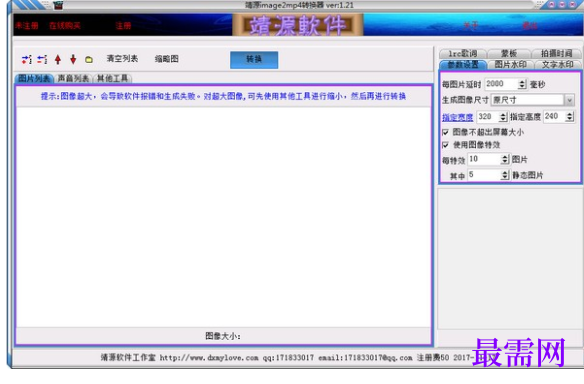The image size is (584, 384).
Task: Toggle the 图像不超出屏幕大小 checkbox
Action: (x=445, y=132)
